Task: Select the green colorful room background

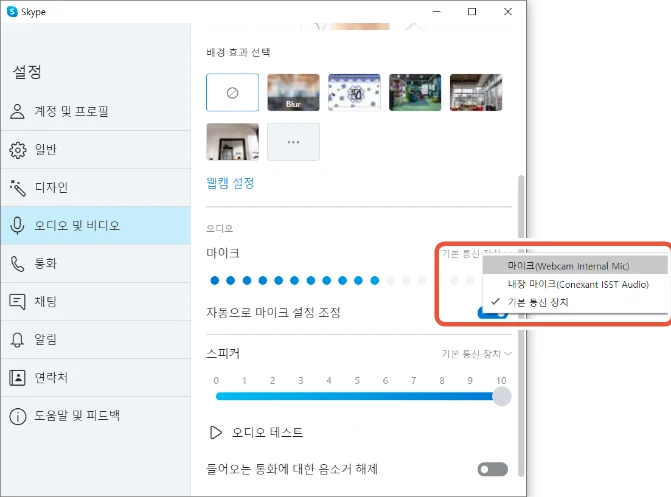Action: 415,92
